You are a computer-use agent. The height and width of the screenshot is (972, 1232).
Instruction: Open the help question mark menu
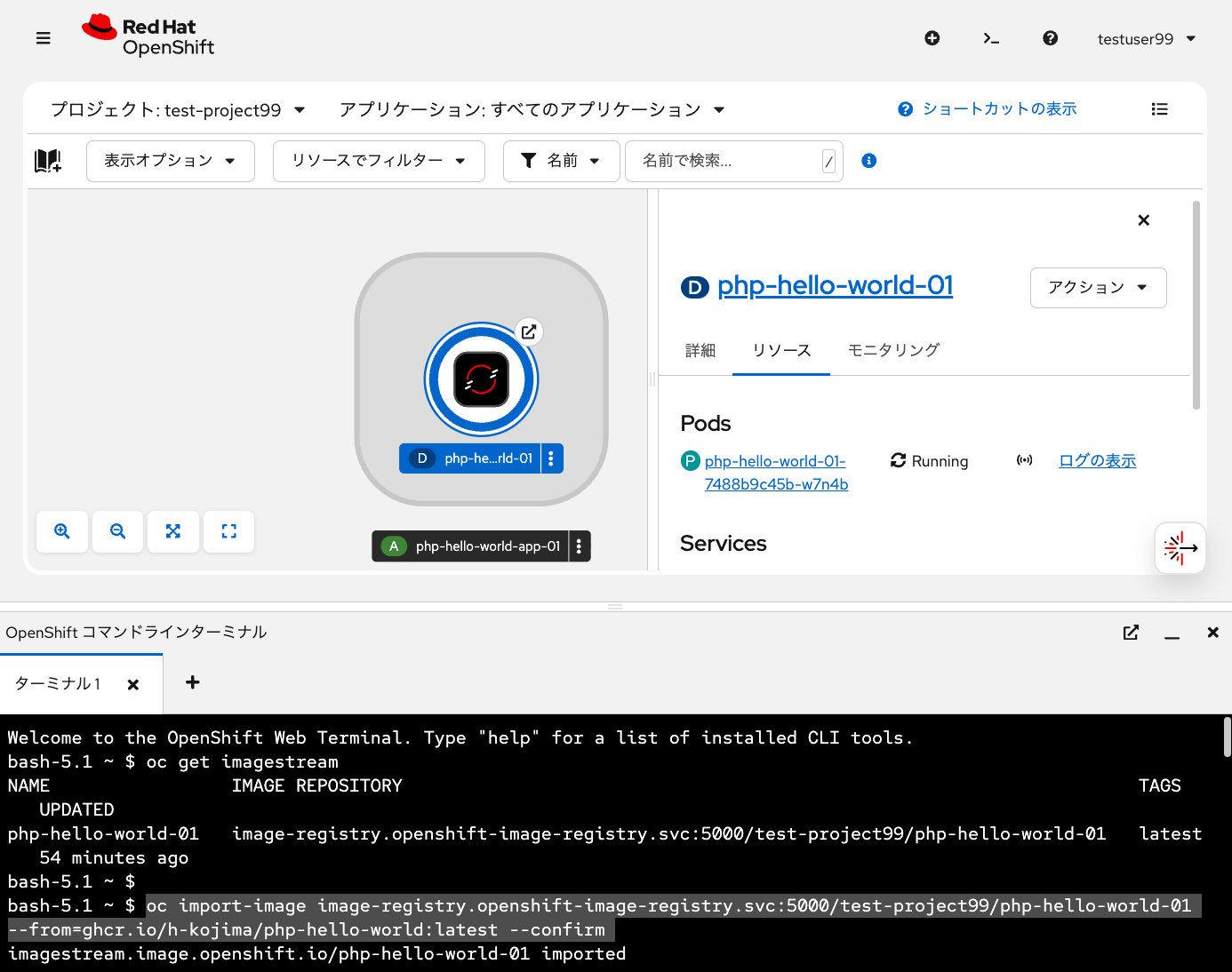pos(1050,38)
